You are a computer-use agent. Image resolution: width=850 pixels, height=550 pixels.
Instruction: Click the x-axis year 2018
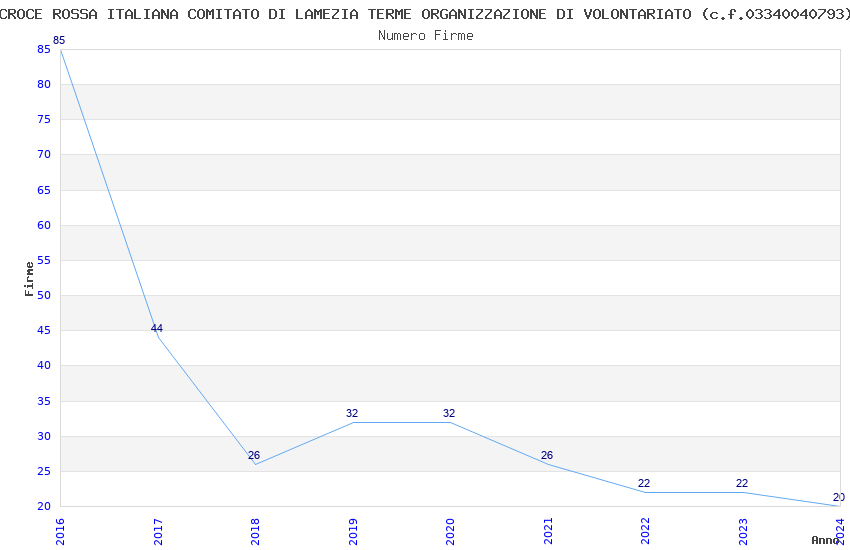click(x=255, y=532)
